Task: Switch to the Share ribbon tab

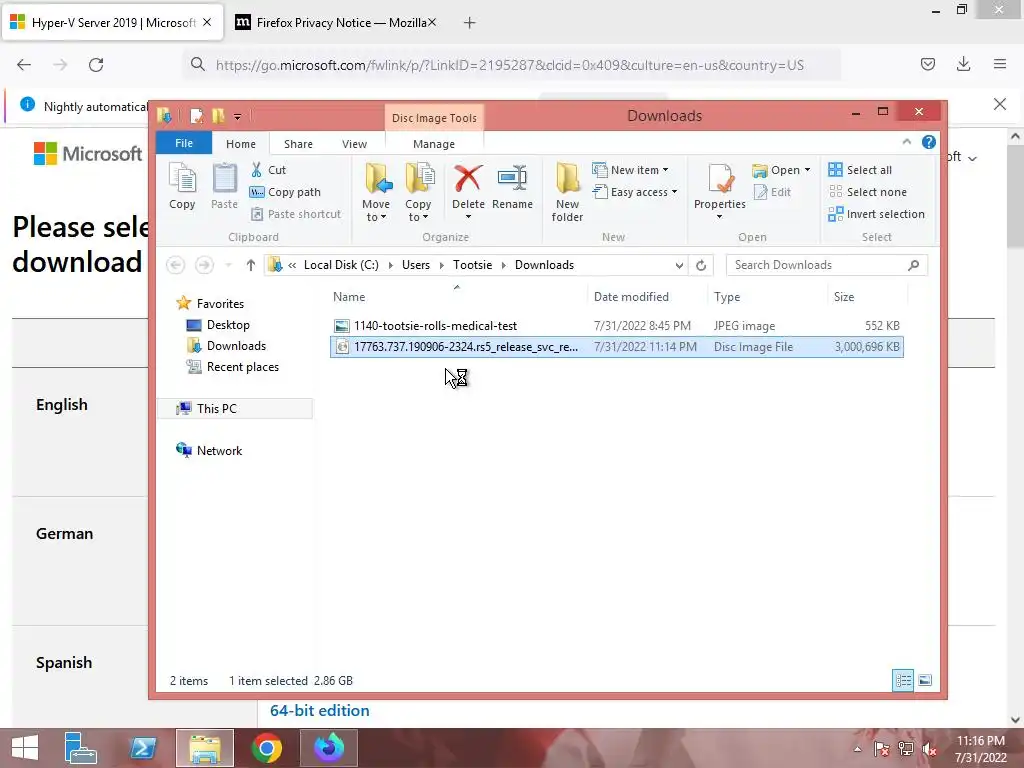Action: 298,144
